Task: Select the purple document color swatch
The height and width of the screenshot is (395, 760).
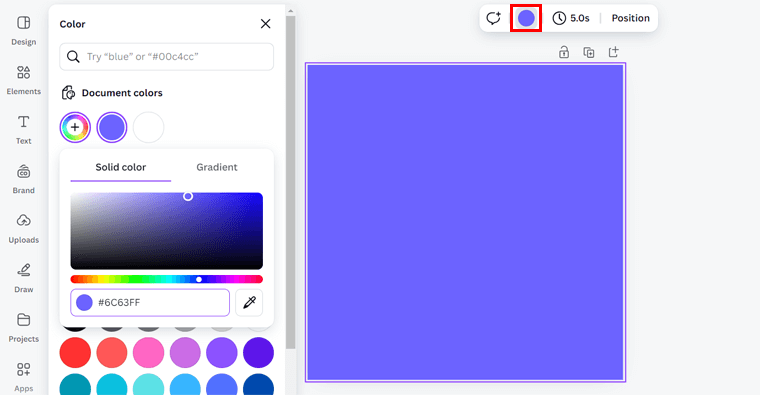Action: 112,127
